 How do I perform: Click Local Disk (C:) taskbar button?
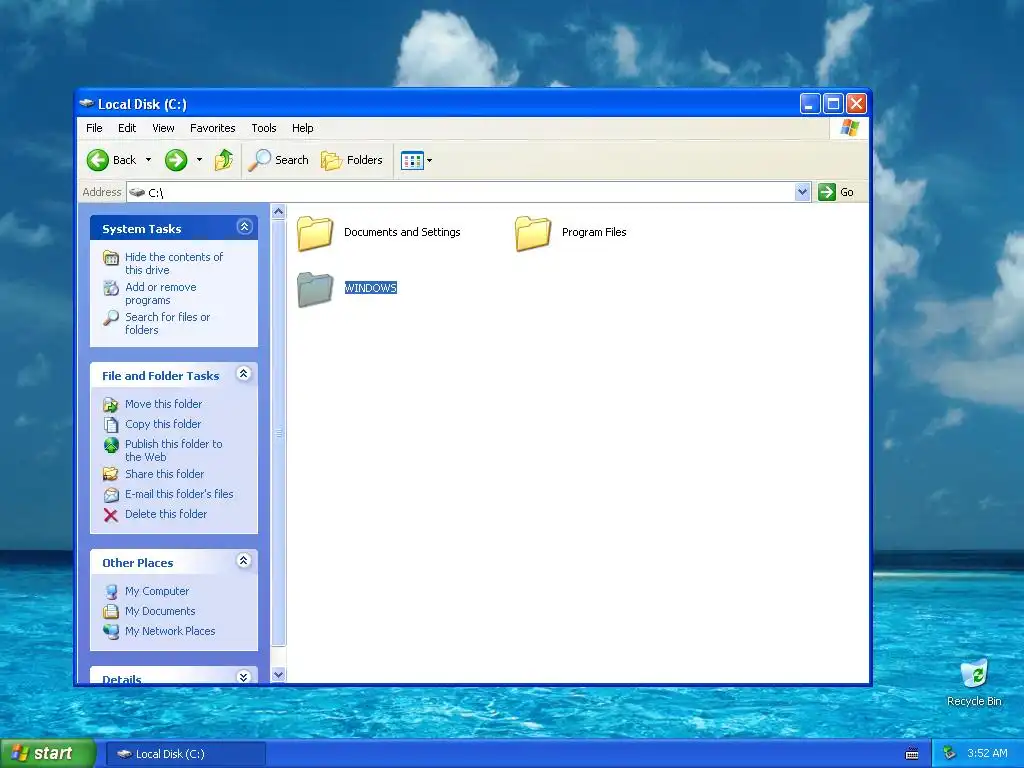[185, 754]
